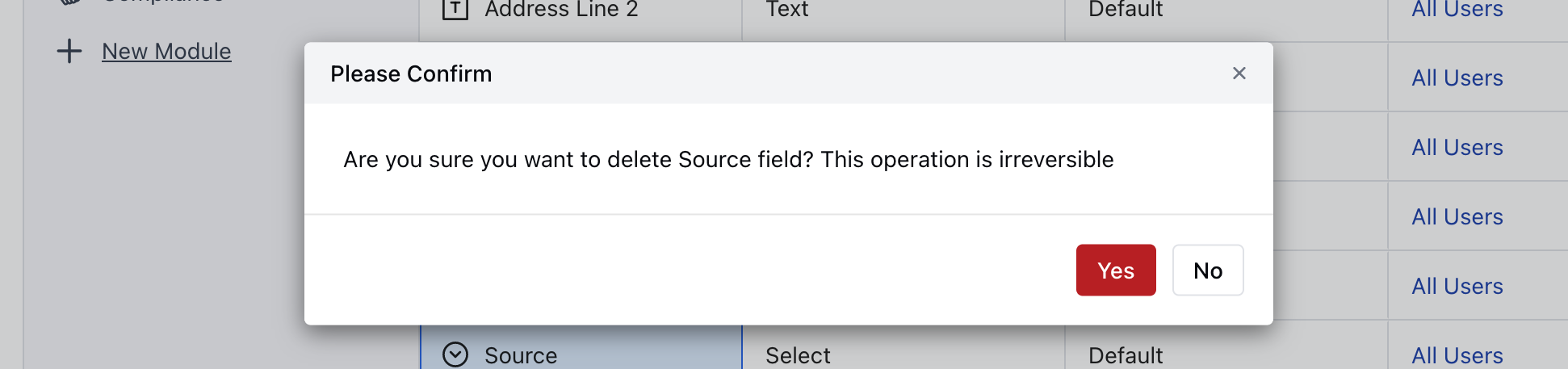This screenshot has height=369, width=1568.
Task: Click the delete Source field warning text
Action: (x=728, y=159)
